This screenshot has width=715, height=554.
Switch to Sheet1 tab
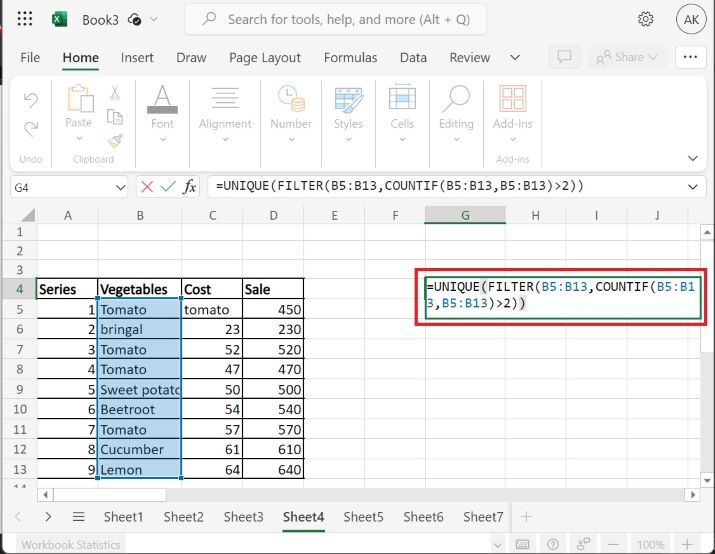coord(123,517)
